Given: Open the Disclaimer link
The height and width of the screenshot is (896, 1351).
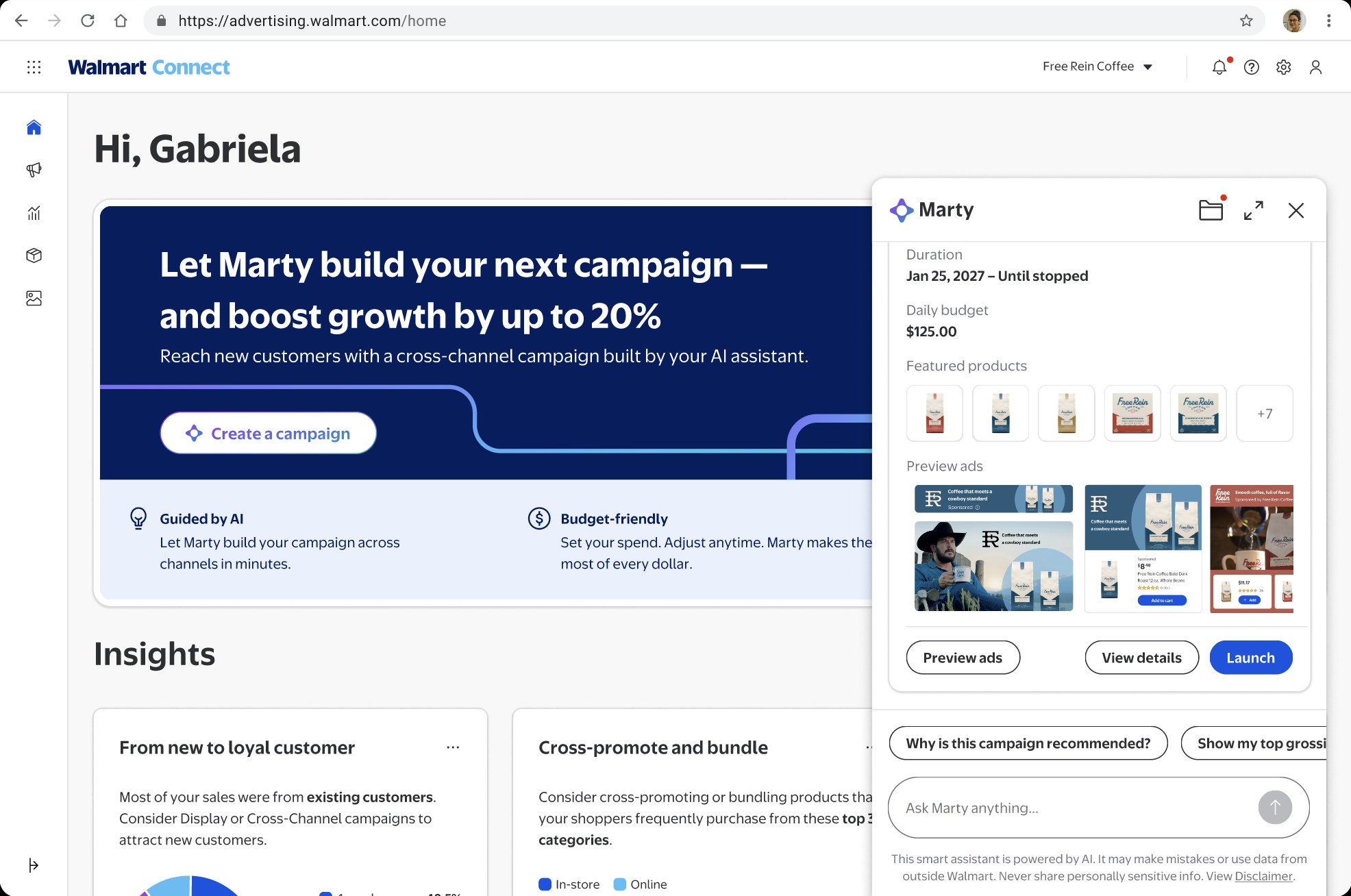Looking at the screenshot, I should (x=1263, y=876).
